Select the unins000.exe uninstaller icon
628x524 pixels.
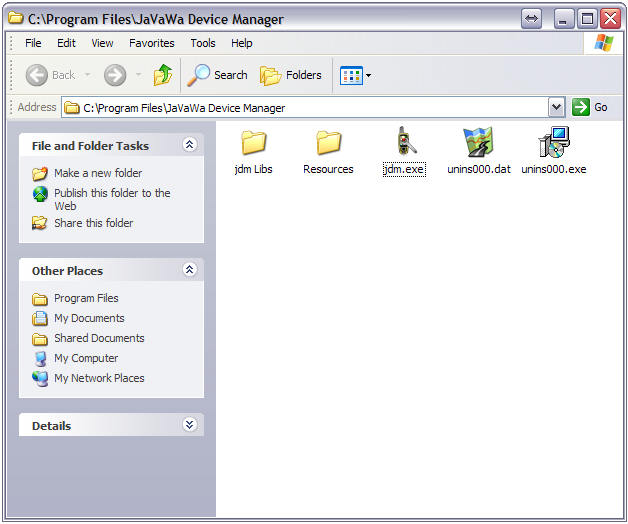[x=553, y=143]
